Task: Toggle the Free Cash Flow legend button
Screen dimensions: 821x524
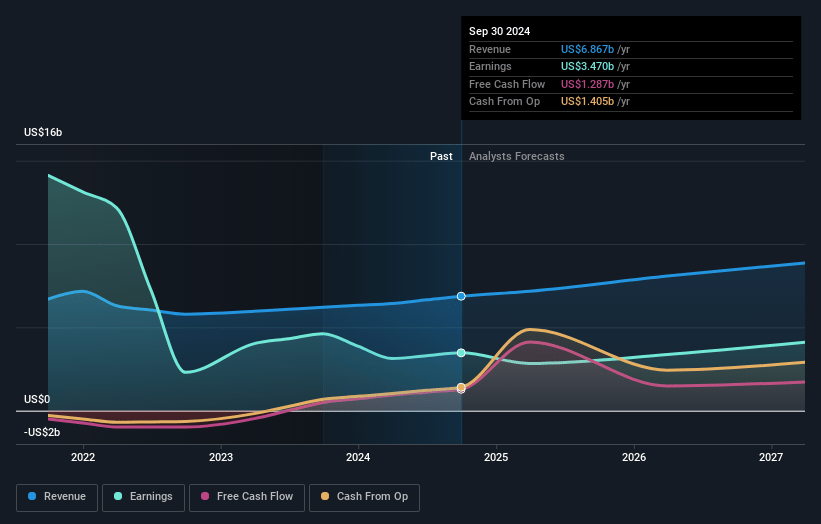Action: [x=247, y=497]
